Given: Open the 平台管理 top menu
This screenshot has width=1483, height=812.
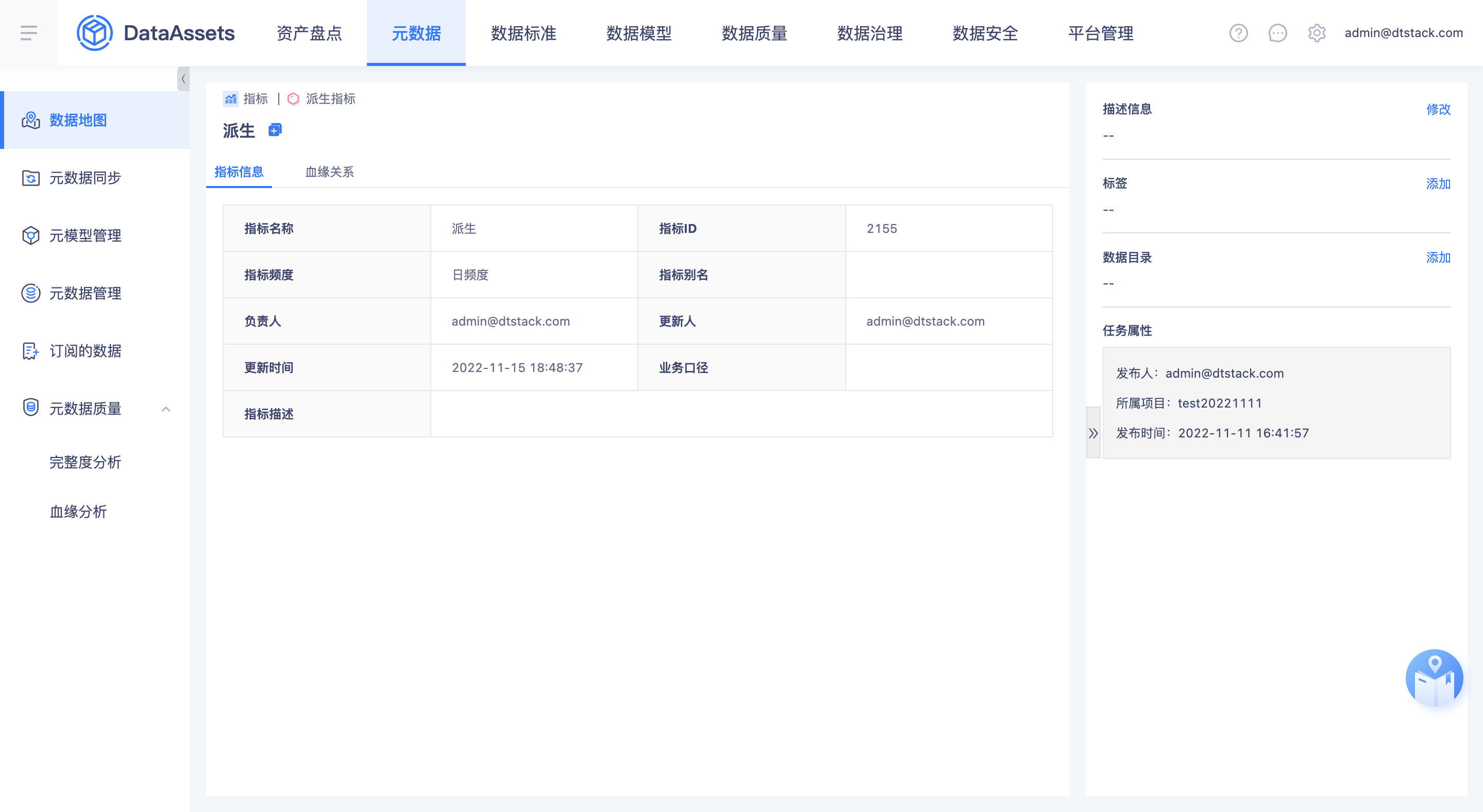Looking at the screenshot, I should 1100,33.
